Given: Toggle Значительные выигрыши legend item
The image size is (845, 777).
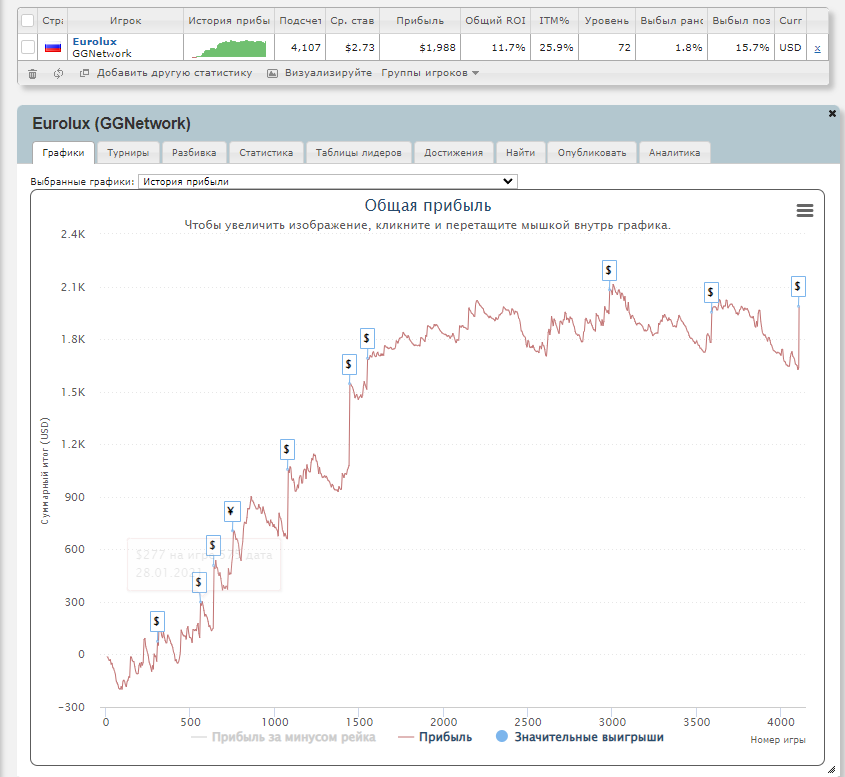Looking at the screenshot, I should coord(580,737).
